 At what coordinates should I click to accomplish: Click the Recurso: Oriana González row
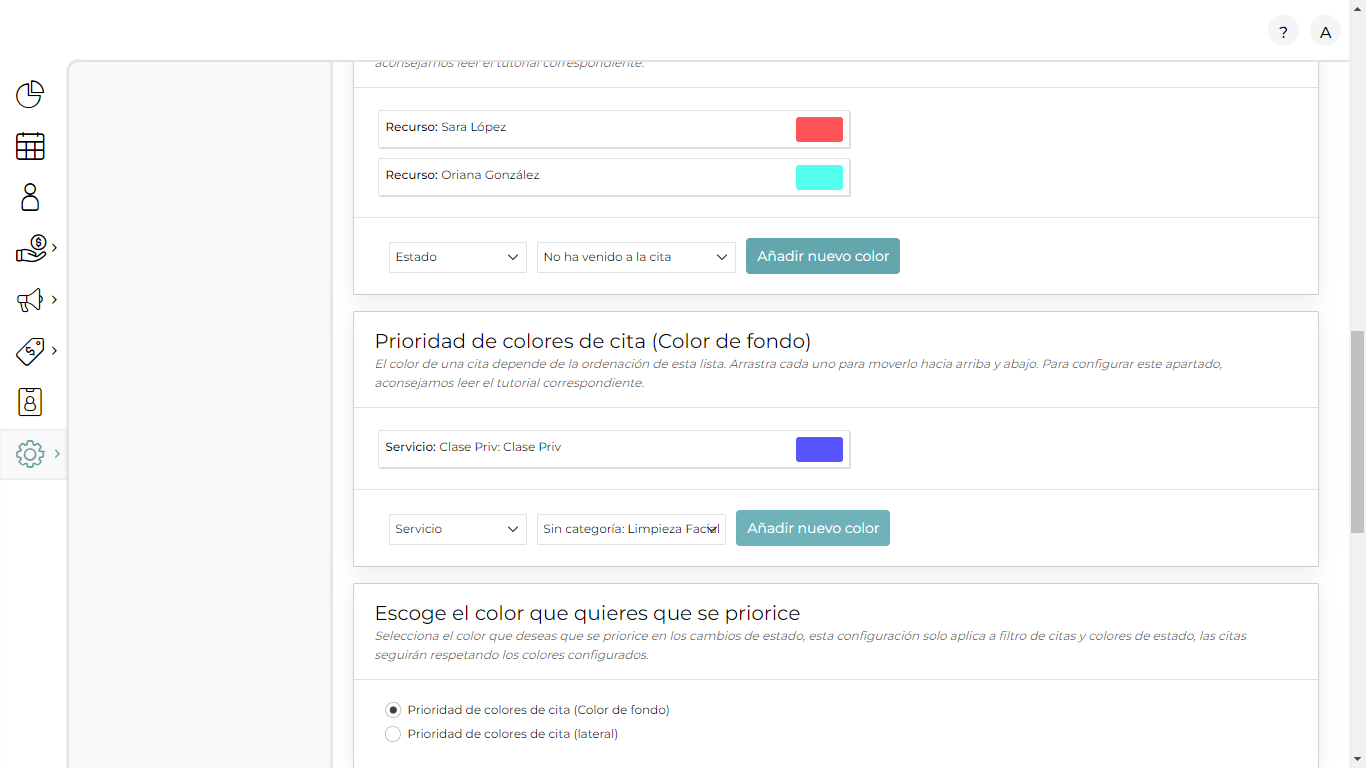click(614, 177)
